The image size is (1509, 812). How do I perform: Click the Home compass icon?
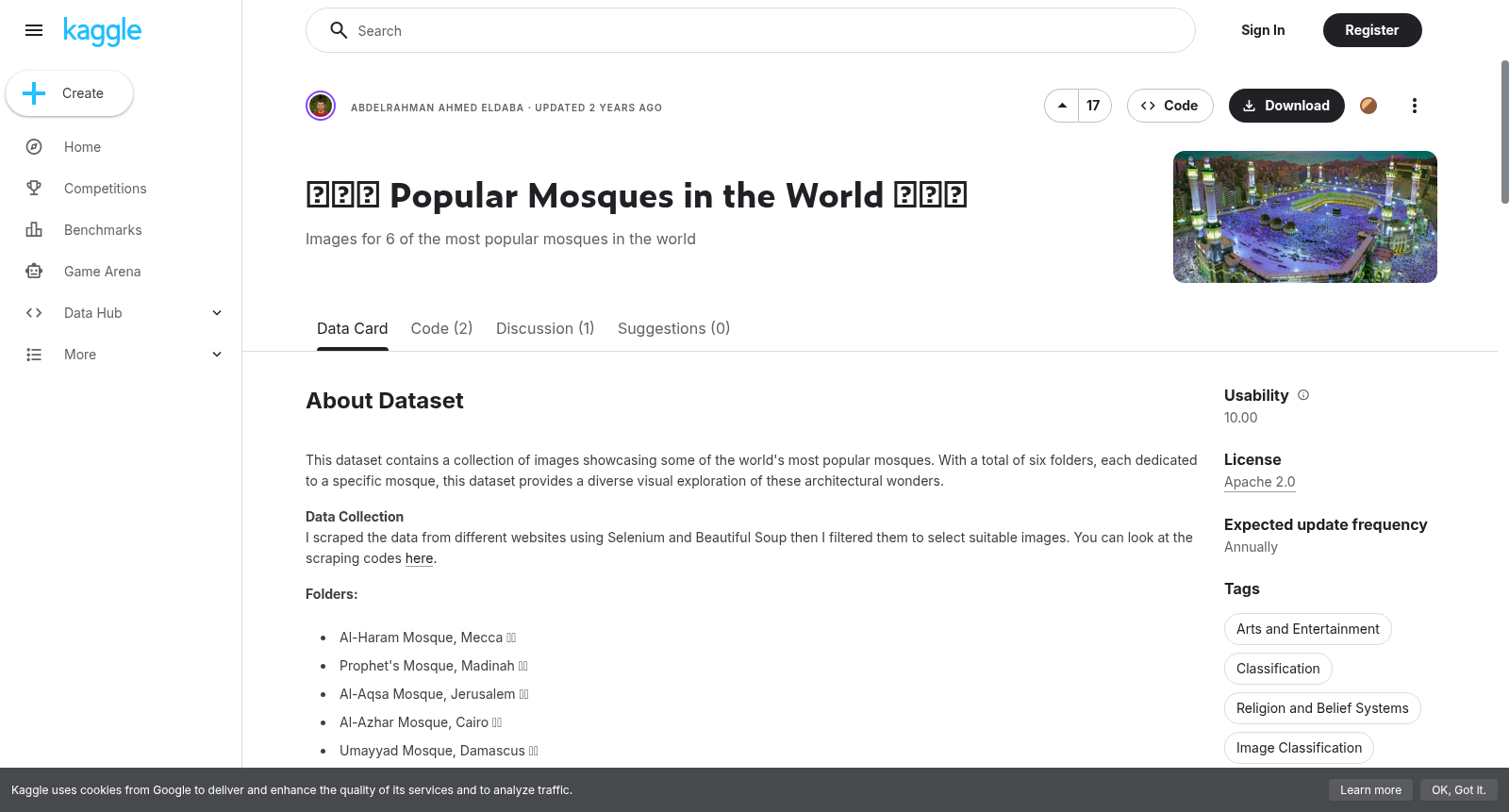[34, 147]
